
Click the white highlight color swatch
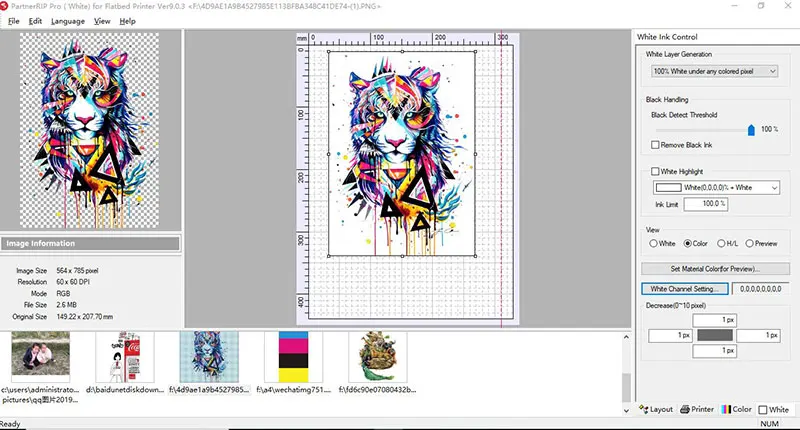point(668,188)
